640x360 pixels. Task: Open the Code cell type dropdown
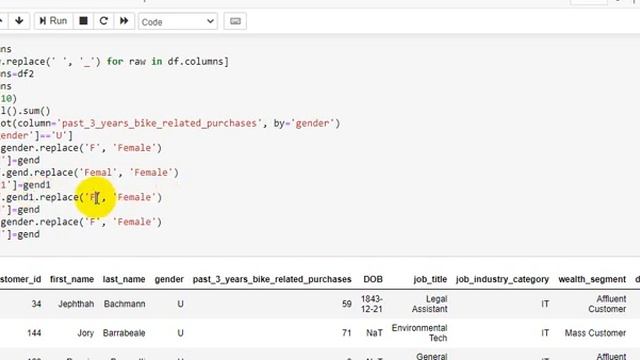[x=178, y=22]
